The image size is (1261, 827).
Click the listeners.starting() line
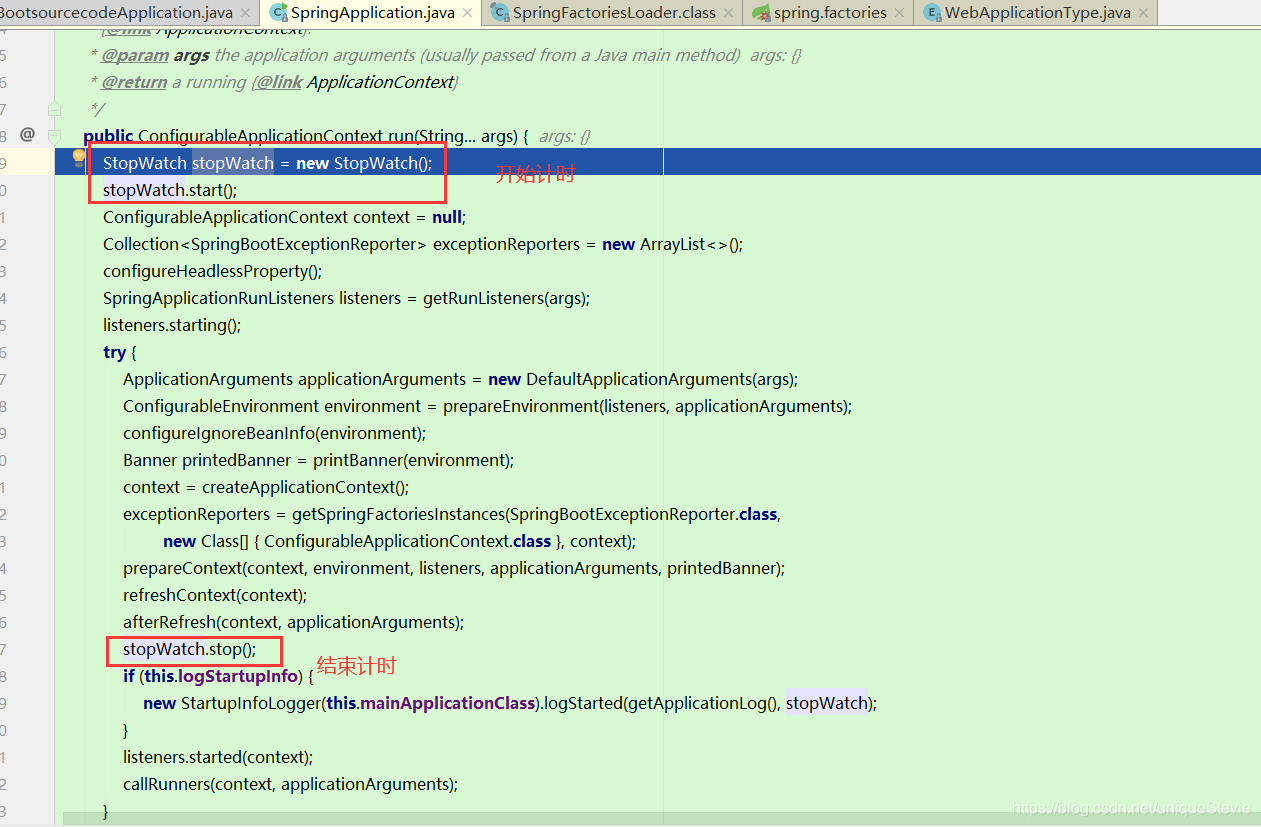coord(172,325)
